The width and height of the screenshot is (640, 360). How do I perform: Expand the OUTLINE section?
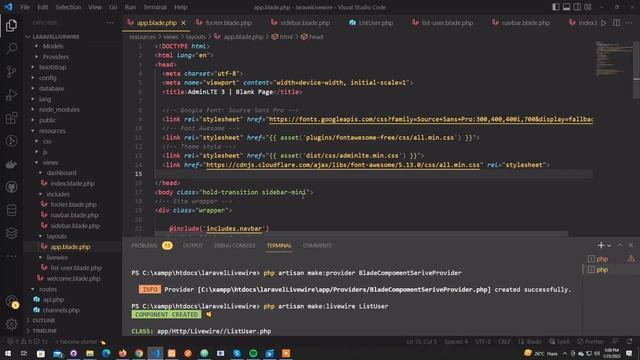pos(44,320)
